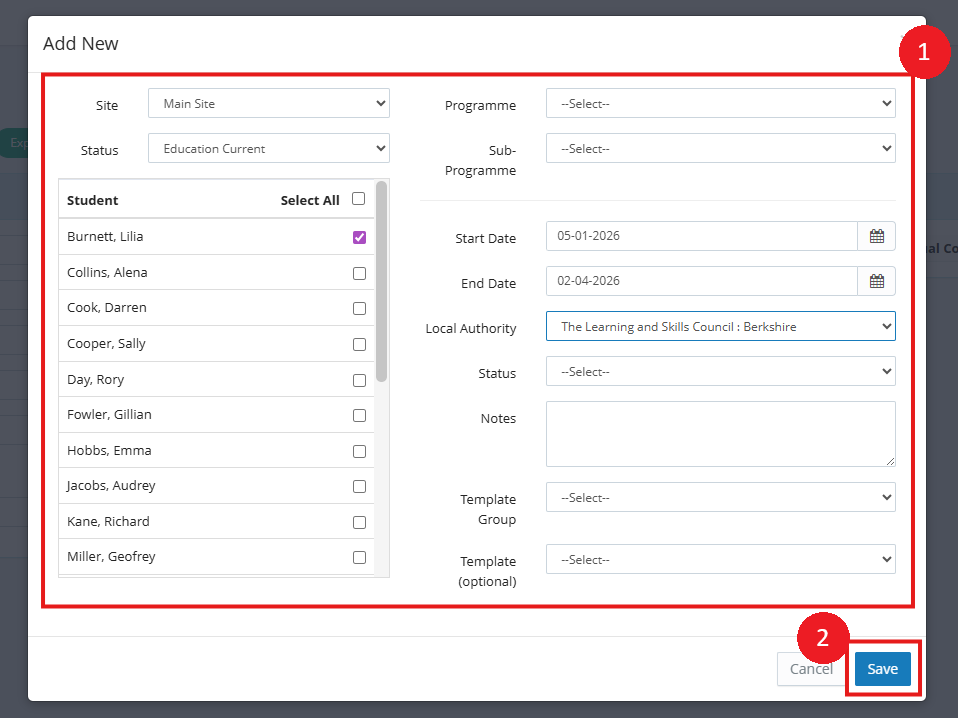Image resolution: width=958 pixels, height=718 pixels.
Task: Click into the Start Date field
Action: click(x=702, y=236)
